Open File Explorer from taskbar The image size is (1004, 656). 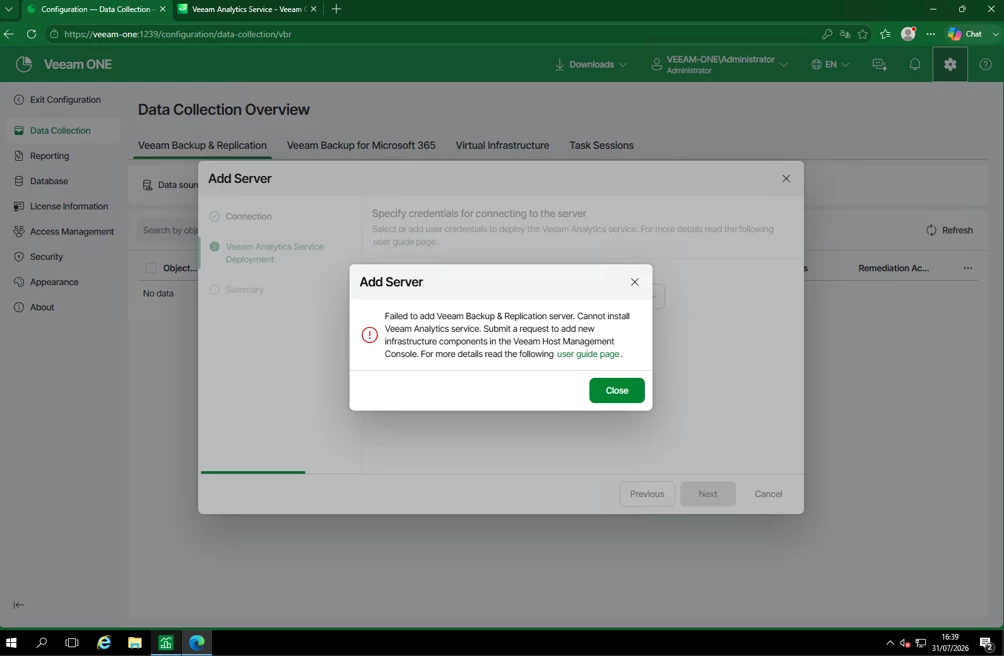(134, 643)
